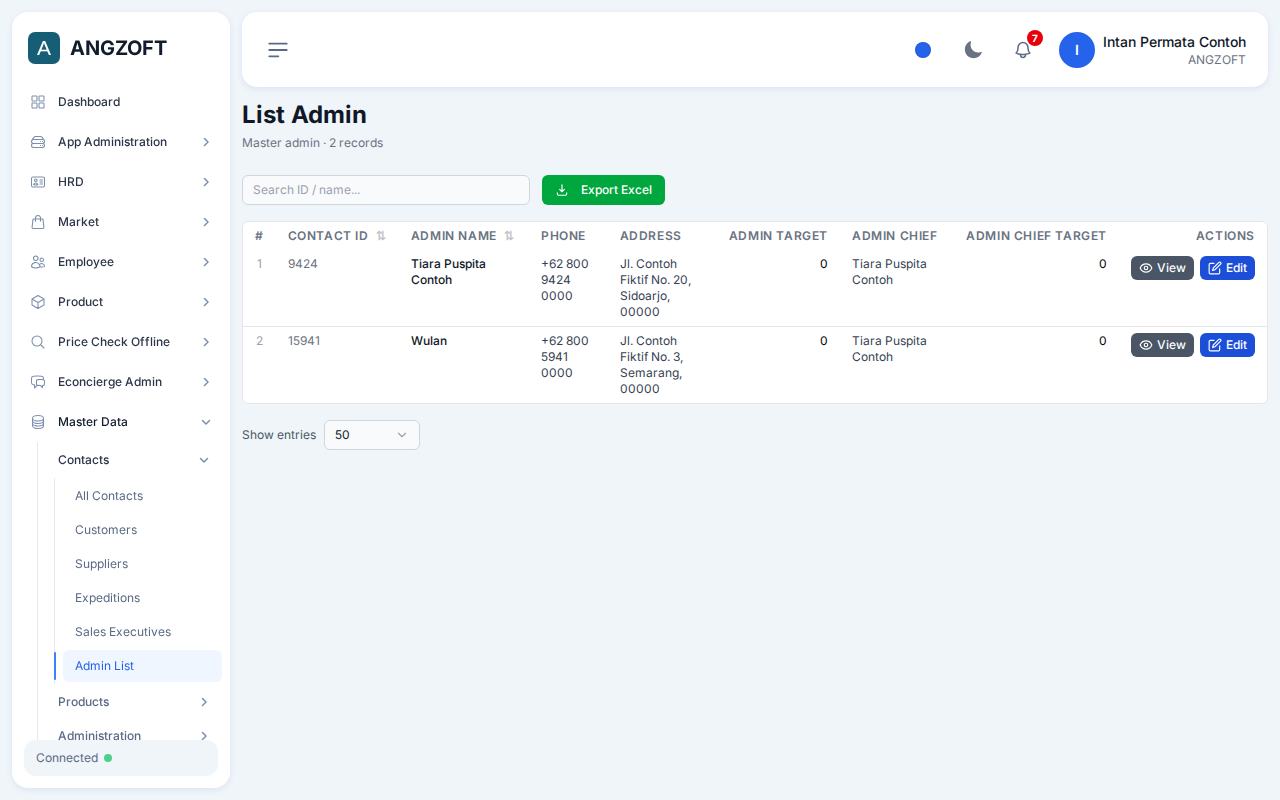Expand App Administration chevron
Viewport: 1280px width, 800px height.
206,142
